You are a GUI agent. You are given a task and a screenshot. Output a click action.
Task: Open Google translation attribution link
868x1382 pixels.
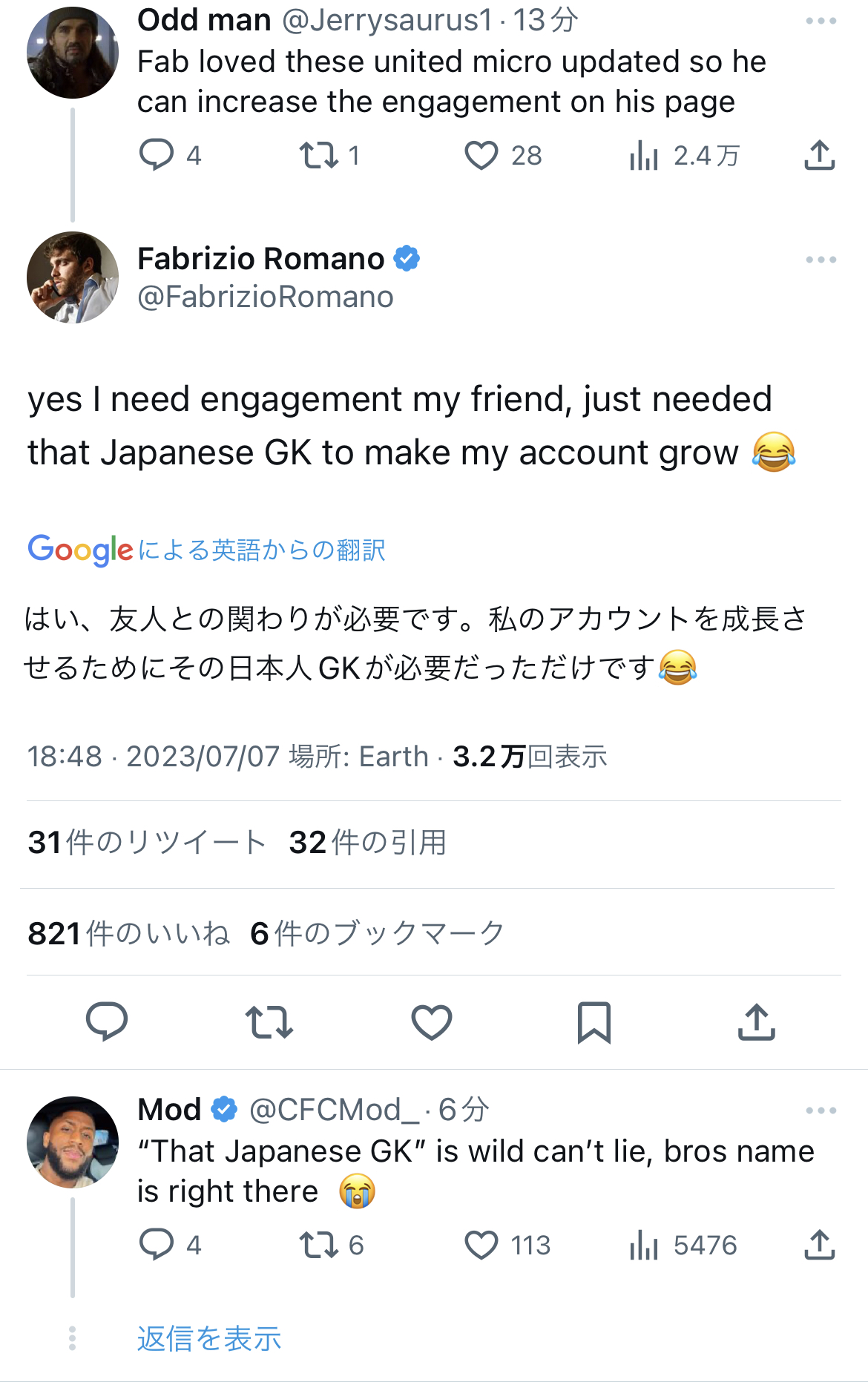click(206, 550)
